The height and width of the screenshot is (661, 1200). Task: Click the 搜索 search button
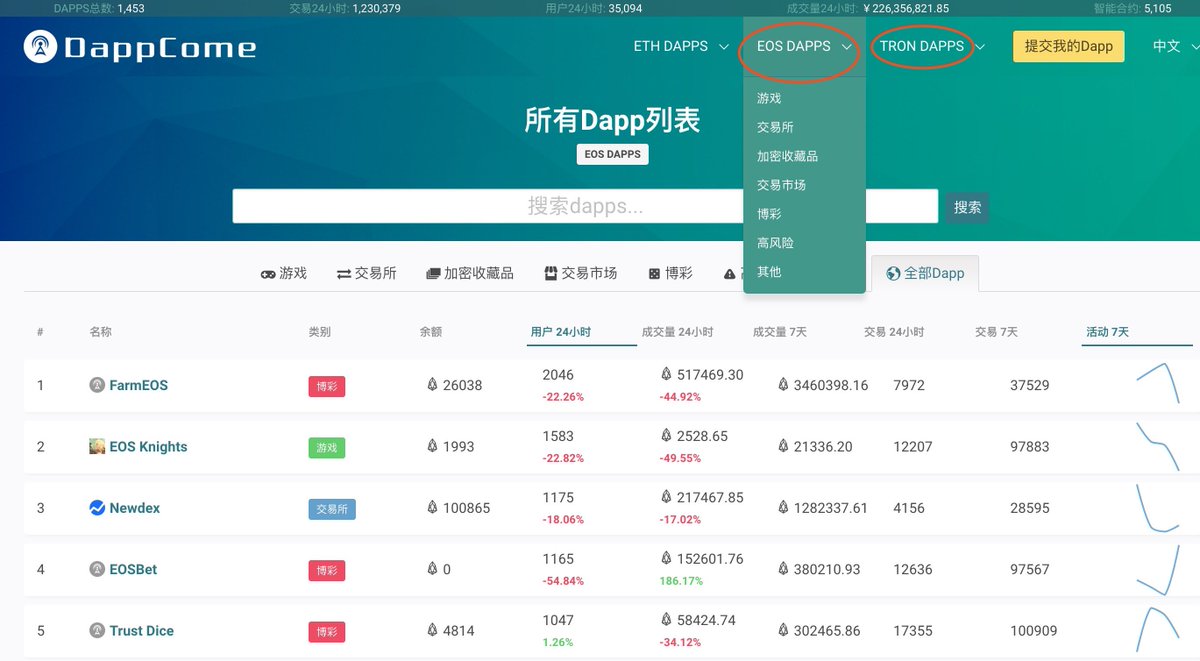click(x=967, y=207)
